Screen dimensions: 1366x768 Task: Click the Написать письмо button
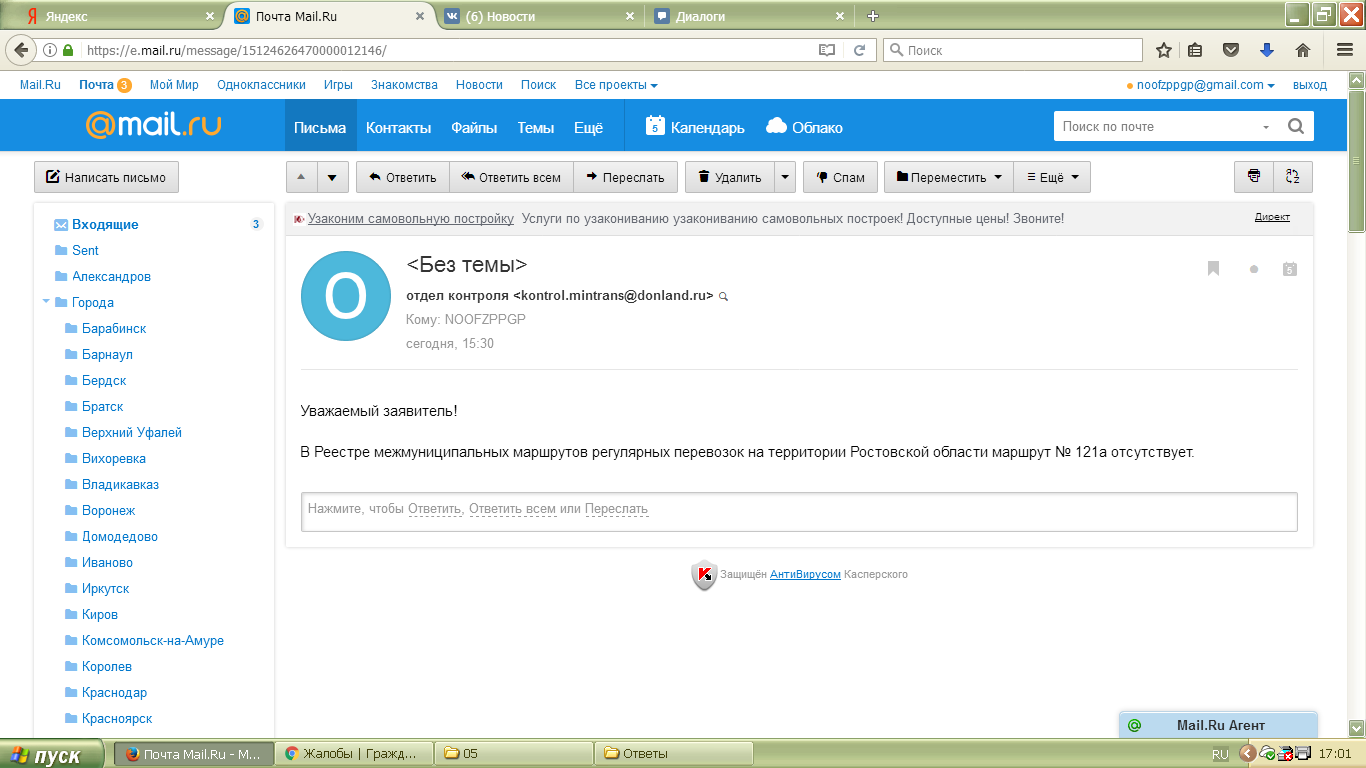106,177
